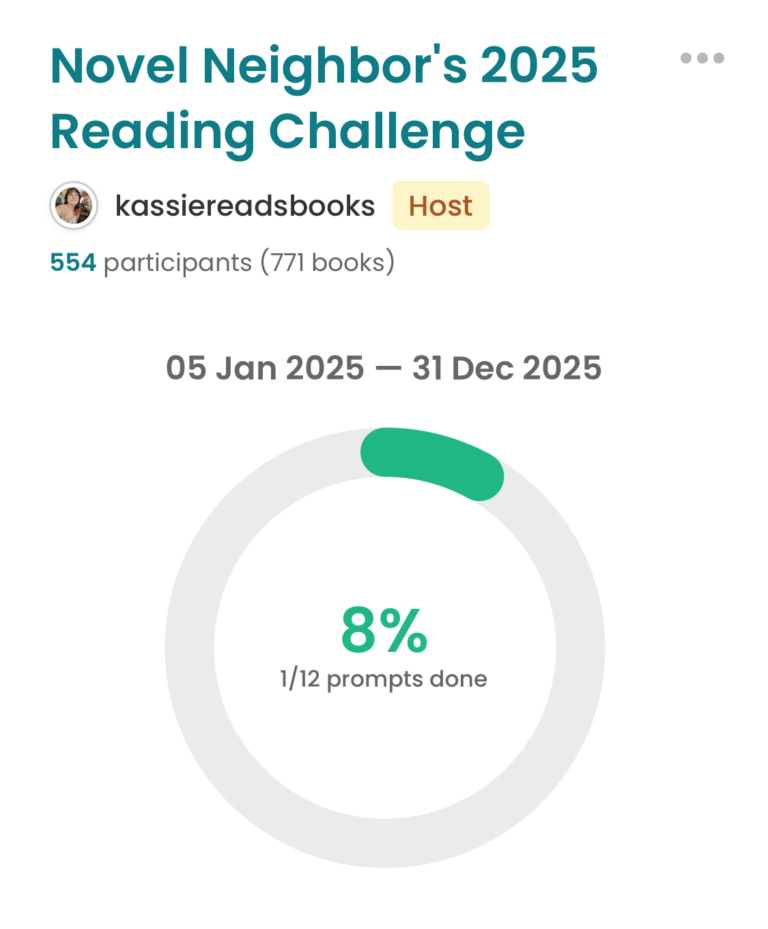
Task: Open details by clicking the 8% label
Action: point(384,628)
